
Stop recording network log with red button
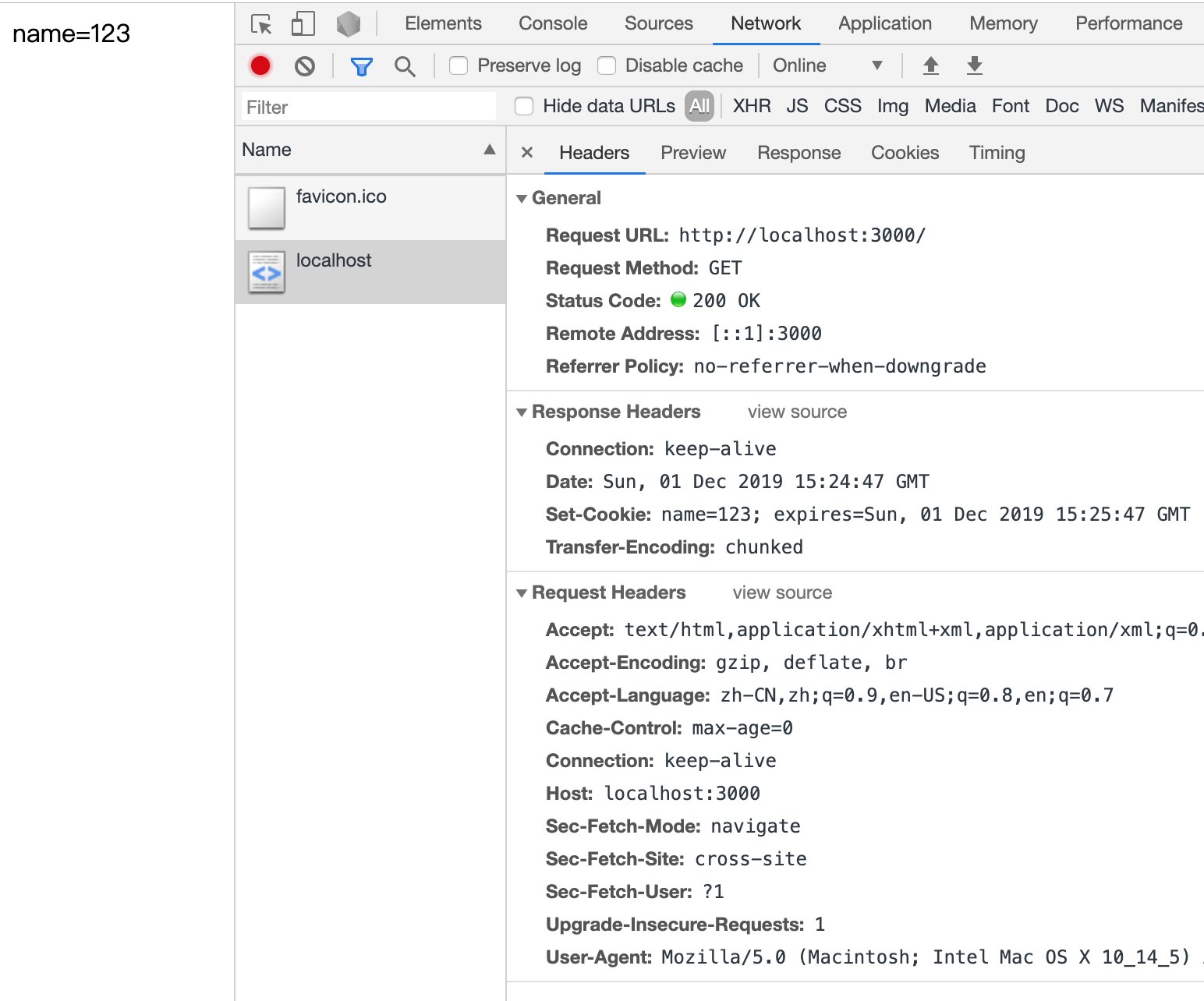260,66
